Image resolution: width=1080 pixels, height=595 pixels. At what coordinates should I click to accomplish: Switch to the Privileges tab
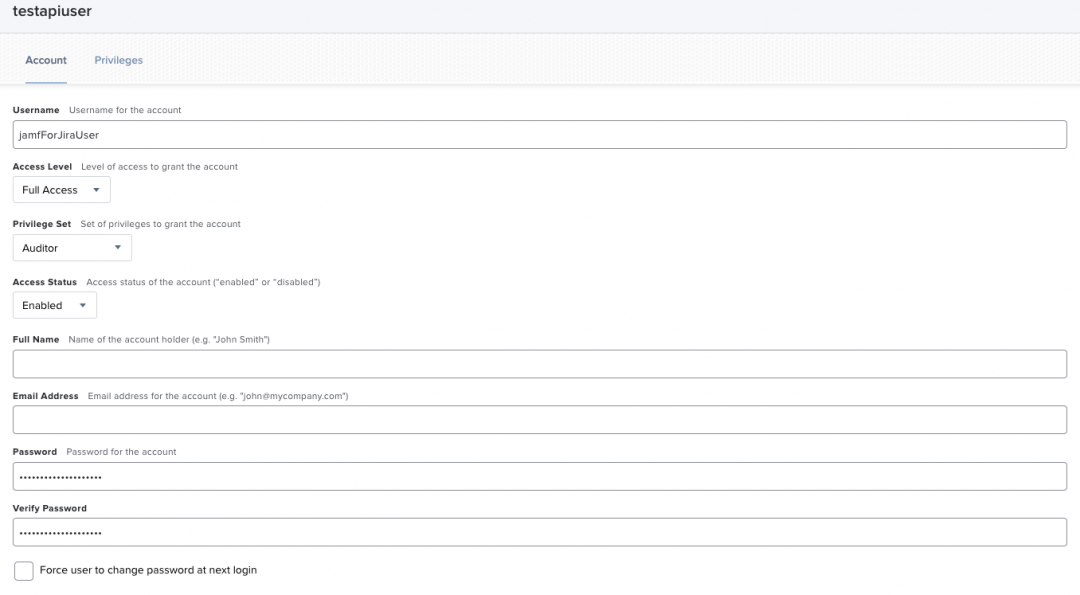click(x=118, y=60)
